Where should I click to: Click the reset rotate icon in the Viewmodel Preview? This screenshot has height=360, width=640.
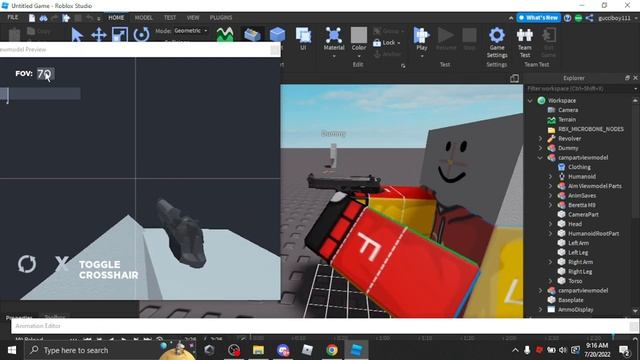27,264
